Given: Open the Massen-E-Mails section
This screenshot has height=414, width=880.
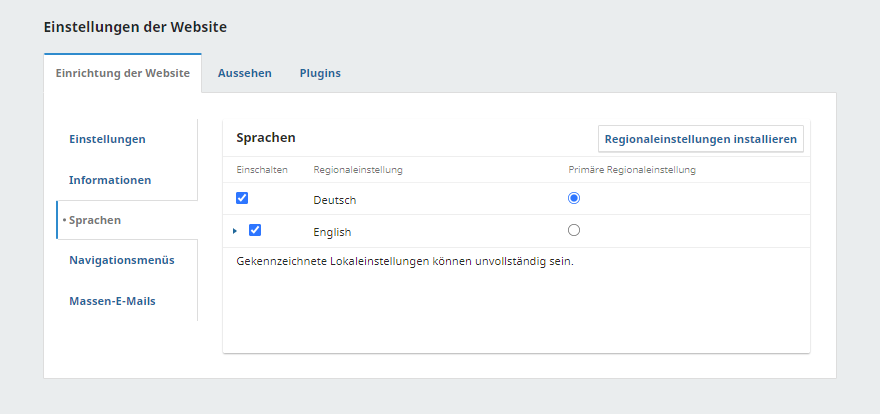Looking at the screenshot, I should pyautogui.click(x=112, y=301).
